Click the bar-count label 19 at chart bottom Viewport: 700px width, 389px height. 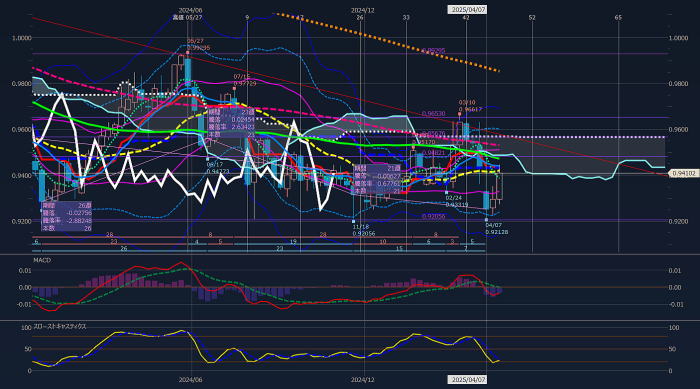point(293,242)
